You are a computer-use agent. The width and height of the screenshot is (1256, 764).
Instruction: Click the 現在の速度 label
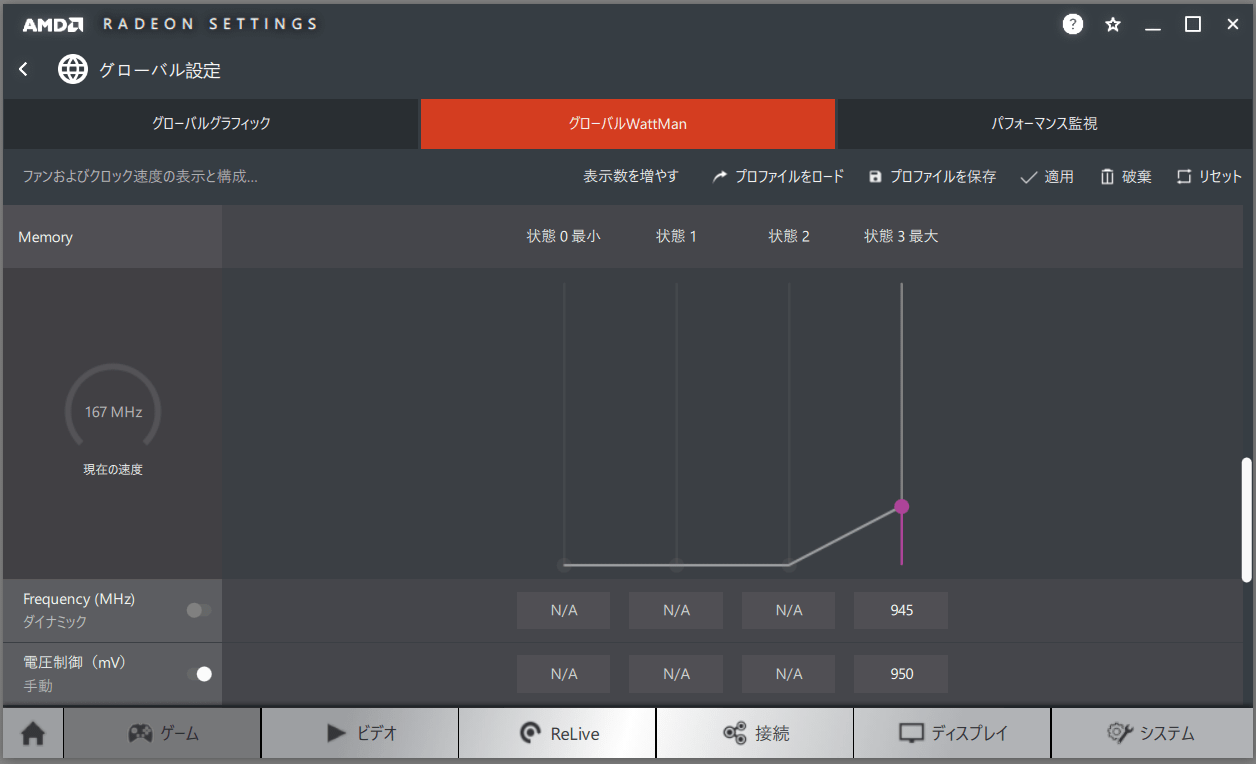(x=113, y=469)
